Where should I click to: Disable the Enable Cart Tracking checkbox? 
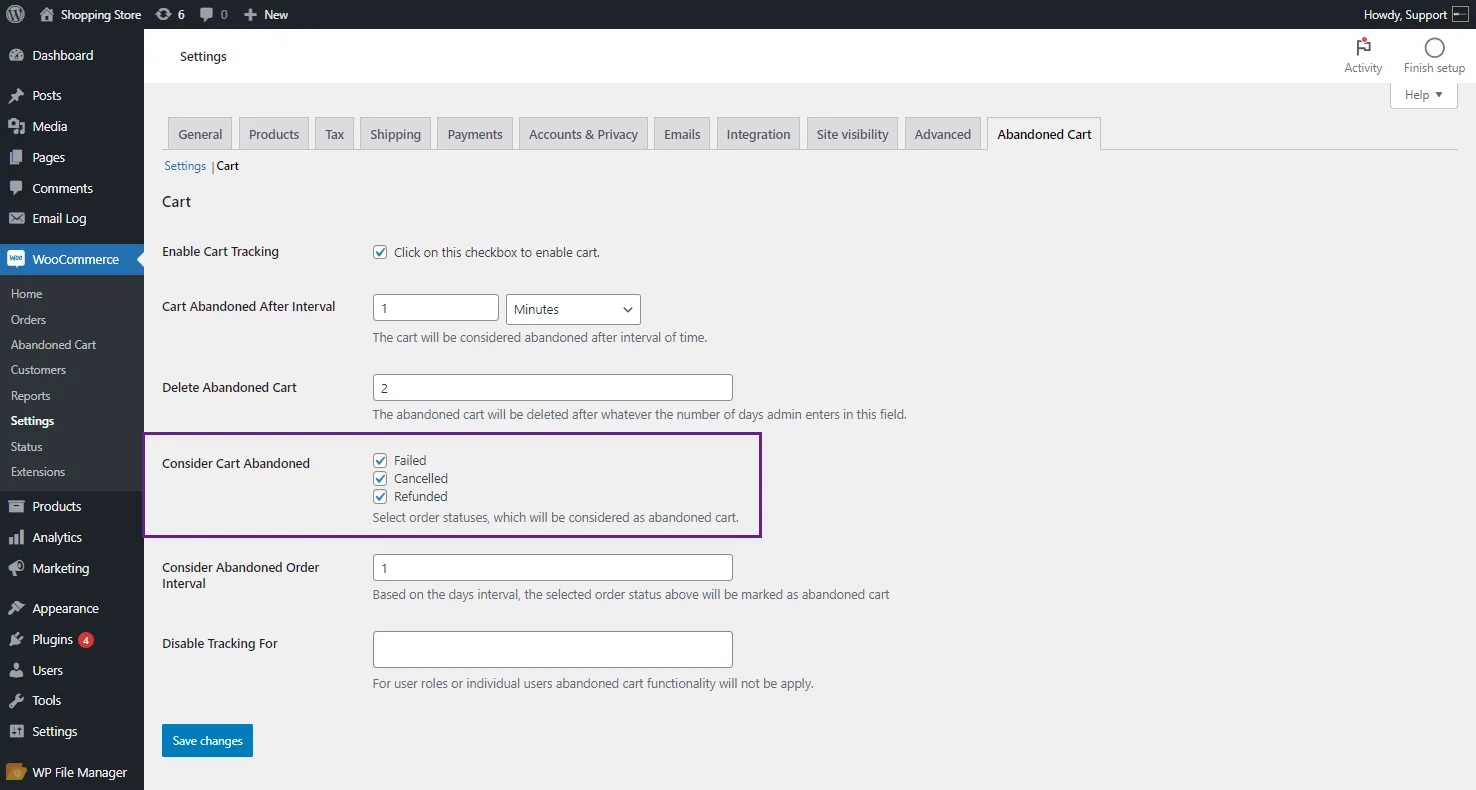(x=380, y=252)
